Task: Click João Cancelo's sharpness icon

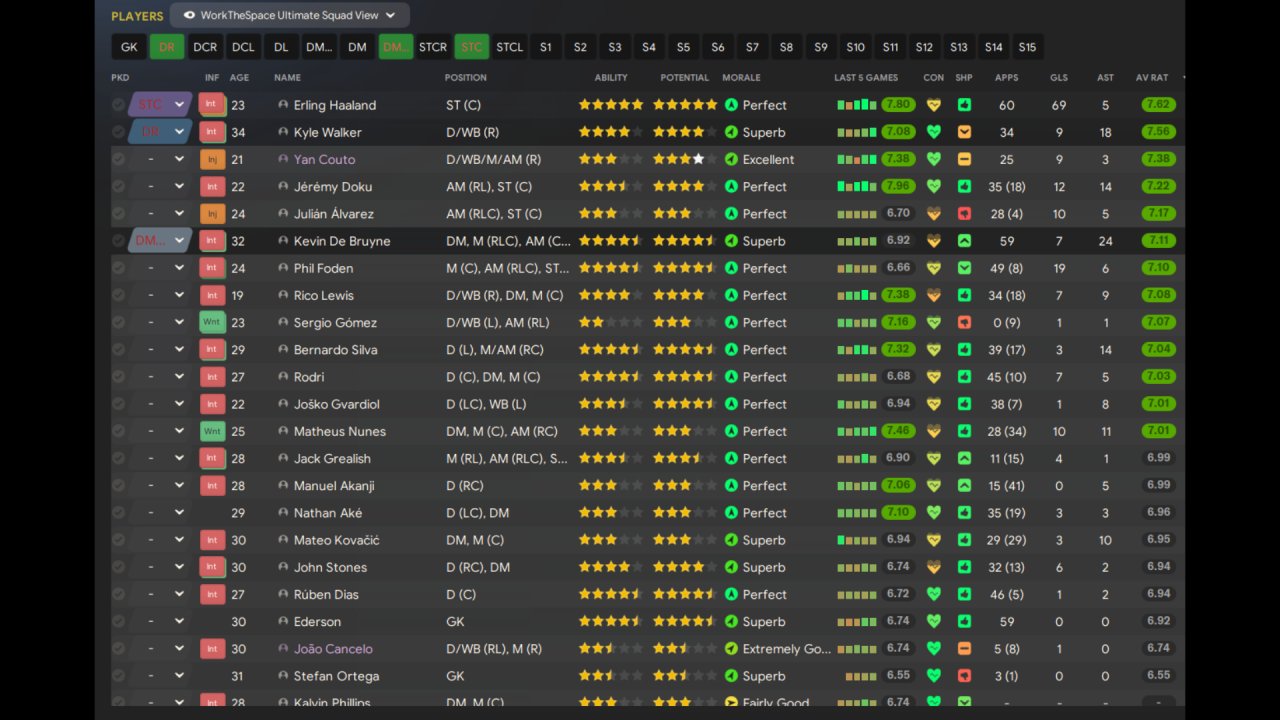Action: point(964,648)
